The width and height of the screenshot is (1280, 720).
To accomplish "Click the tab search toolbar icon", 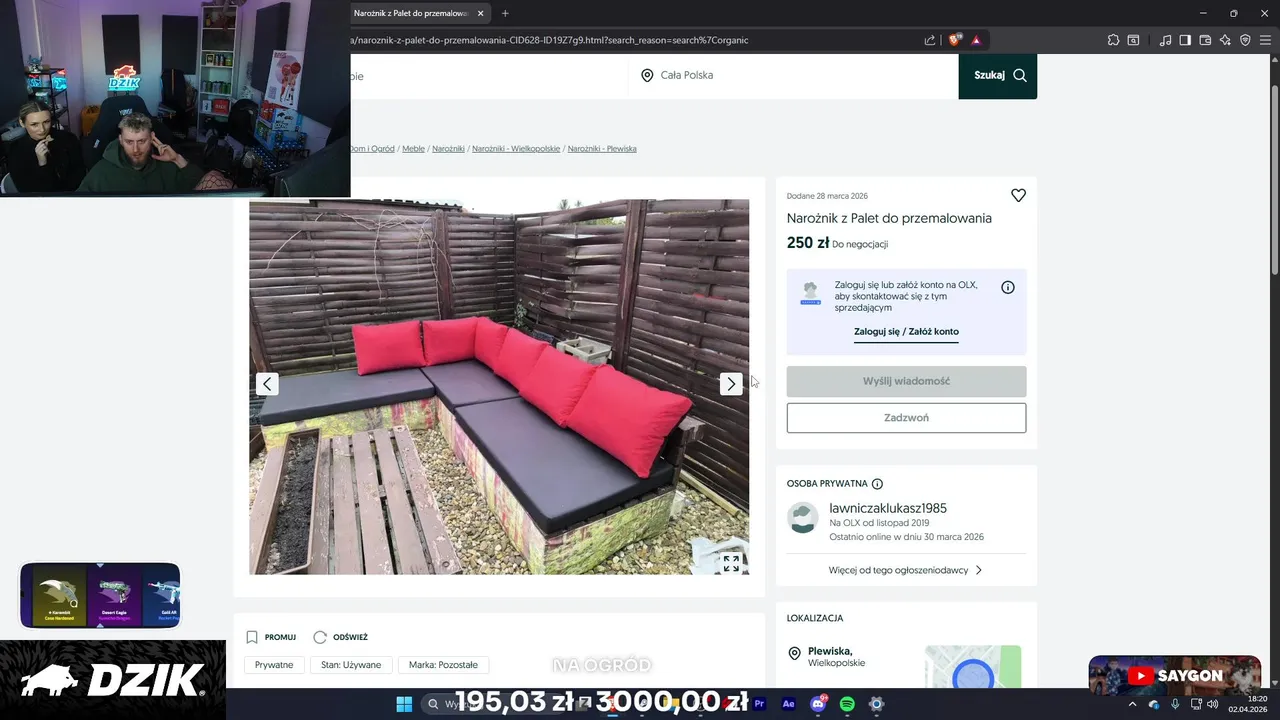I will coord(1134,40).
